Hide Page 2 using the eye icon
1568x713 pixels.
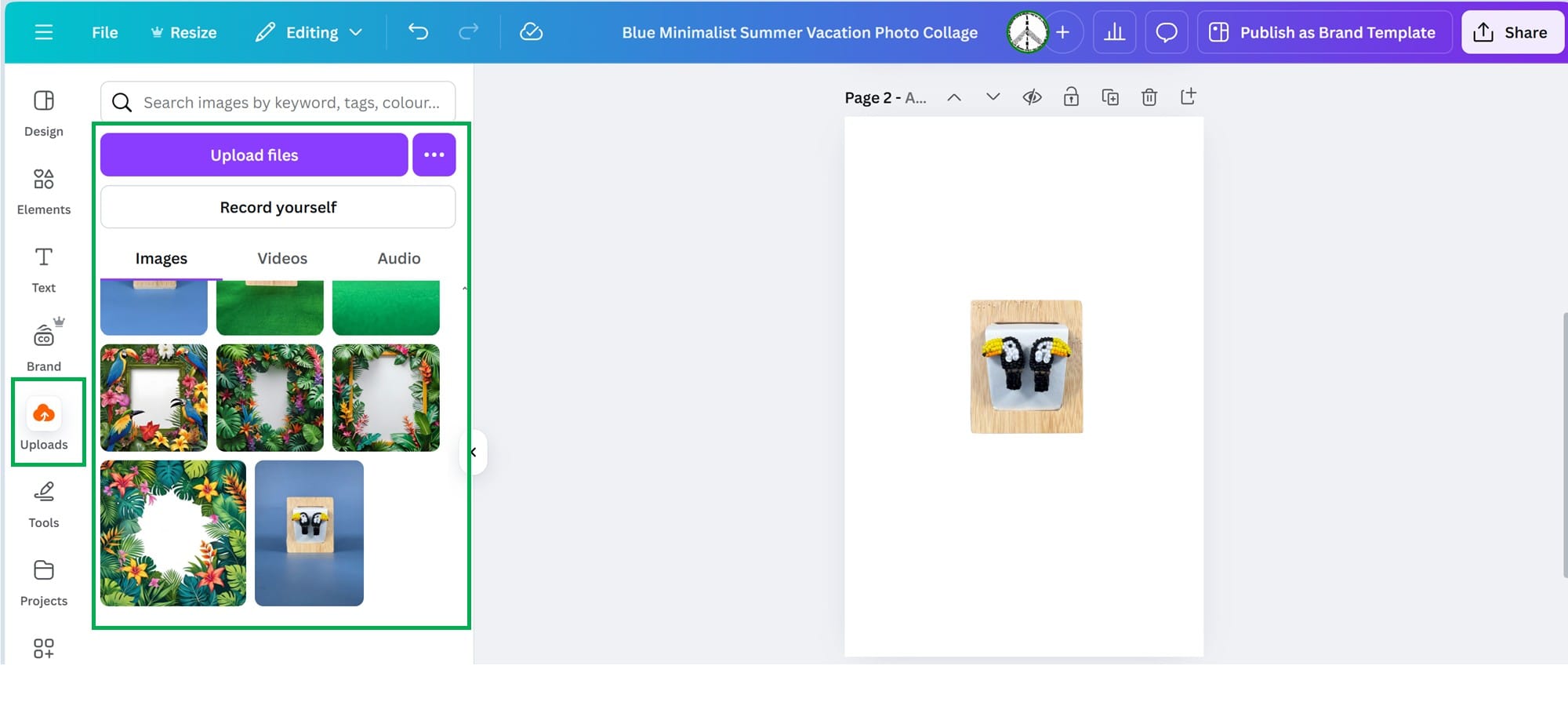click(1032, 96)
